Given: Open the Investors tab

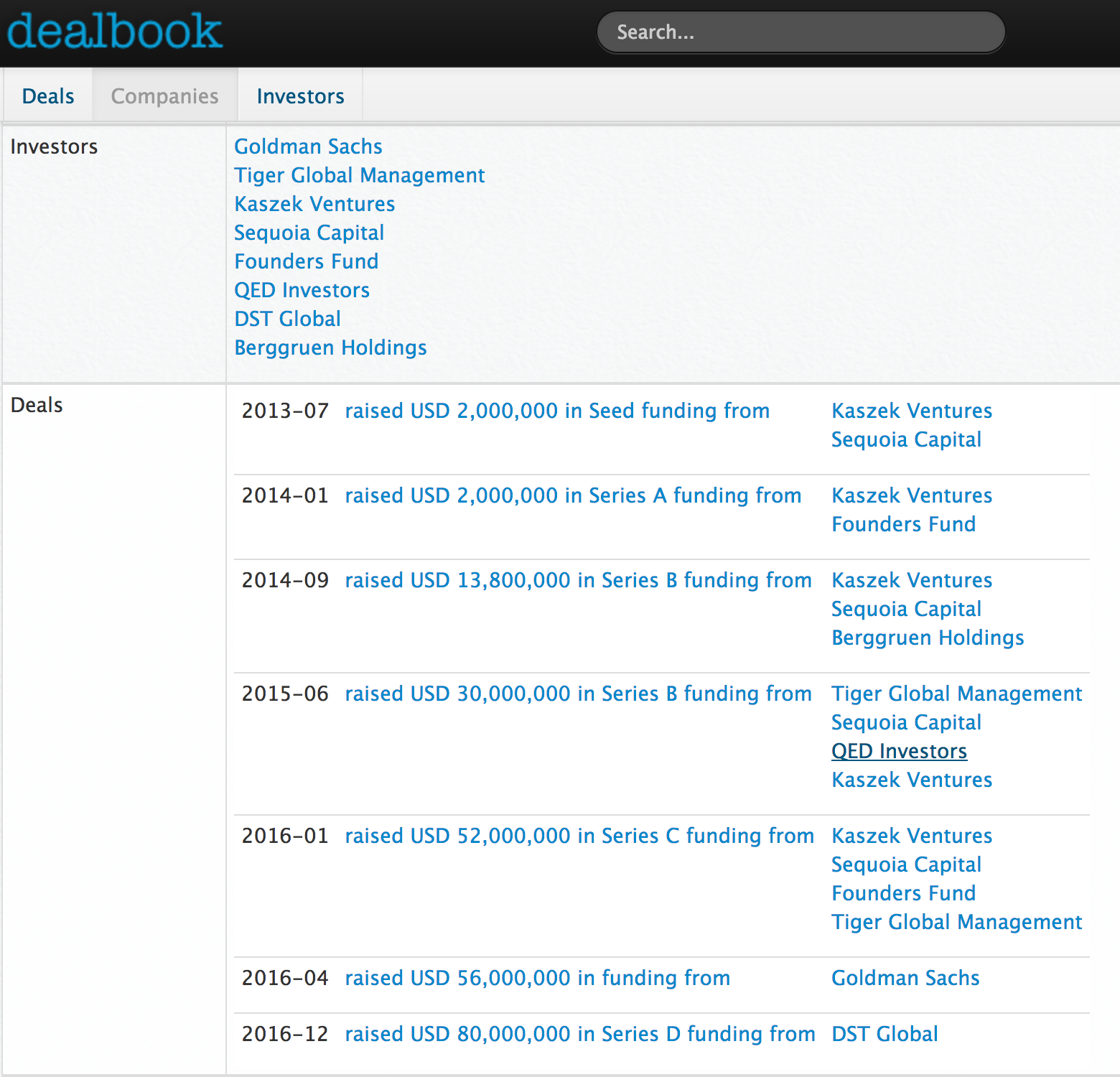Looking at the screenshot, I should pos(300,95).
